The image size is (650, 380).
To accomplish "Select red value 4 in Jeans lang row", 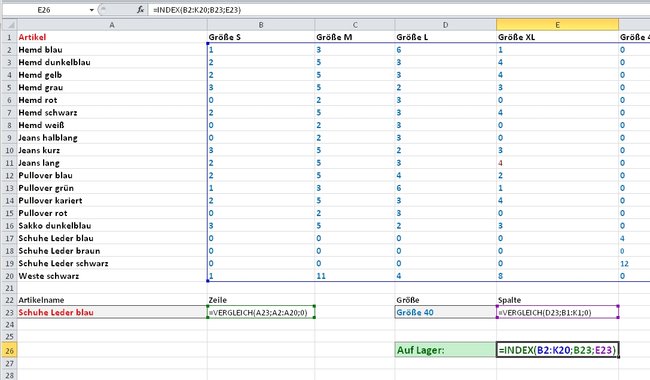I will 557,163.
